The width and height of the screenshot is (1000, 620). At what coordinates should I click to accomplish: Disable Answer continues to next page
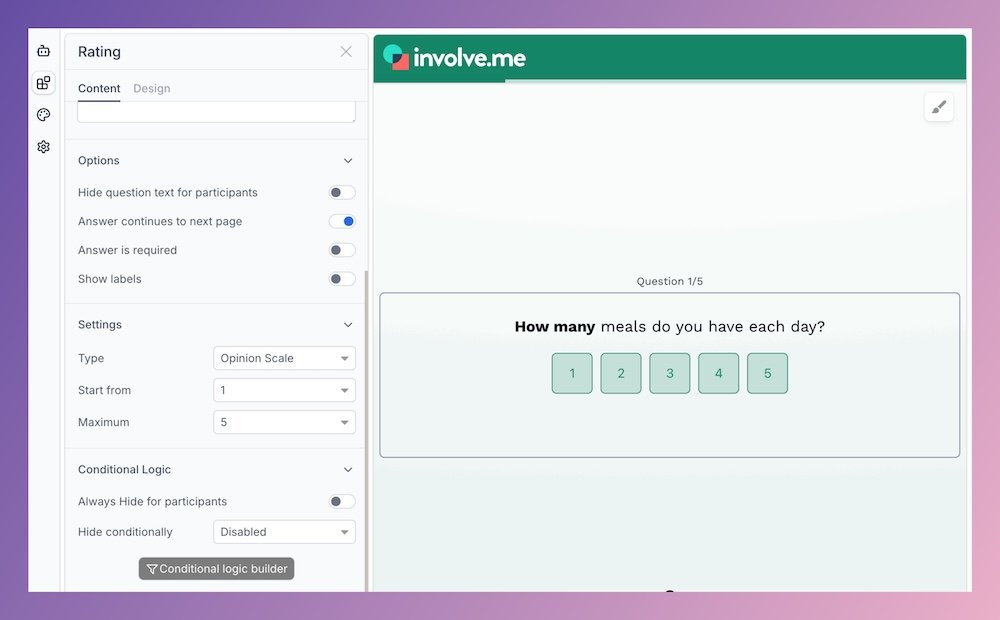pos(341,221)
